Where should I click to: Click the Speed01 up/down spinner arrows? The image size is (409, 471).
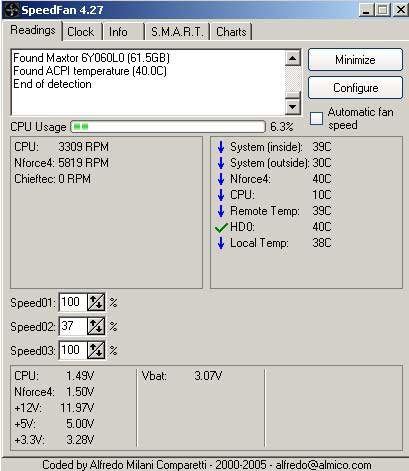pos(96,302)
